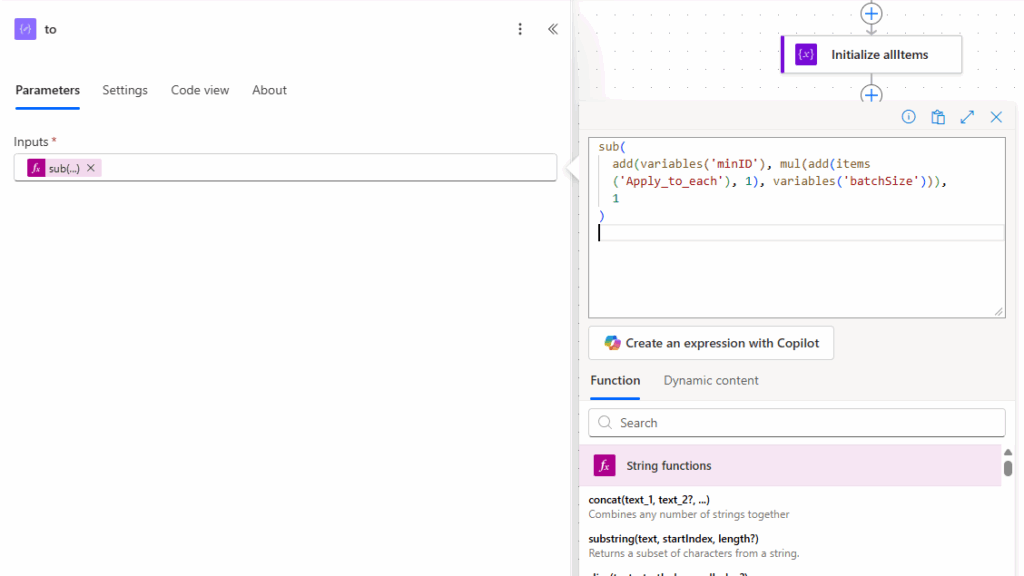Click the fx icon on the sub token

tap(36, 168)
